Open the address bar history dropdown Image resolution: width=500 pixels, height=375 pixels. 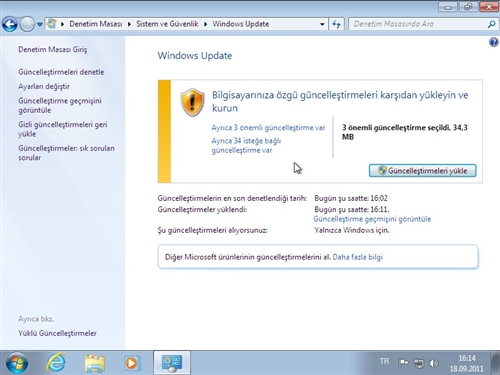(x=322, y=24)
